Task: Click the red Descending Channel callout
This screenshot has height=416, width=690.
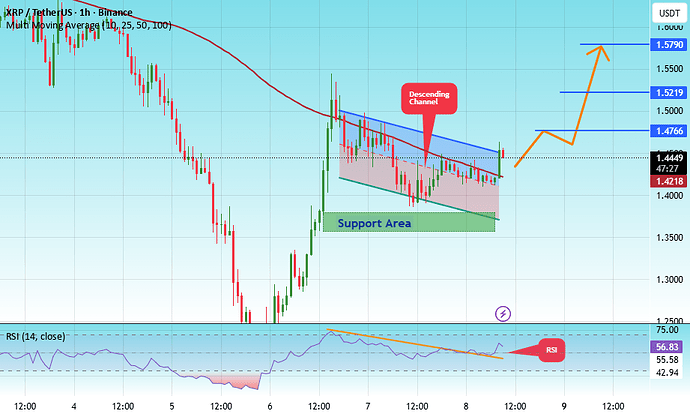Action: coord(430,100)
